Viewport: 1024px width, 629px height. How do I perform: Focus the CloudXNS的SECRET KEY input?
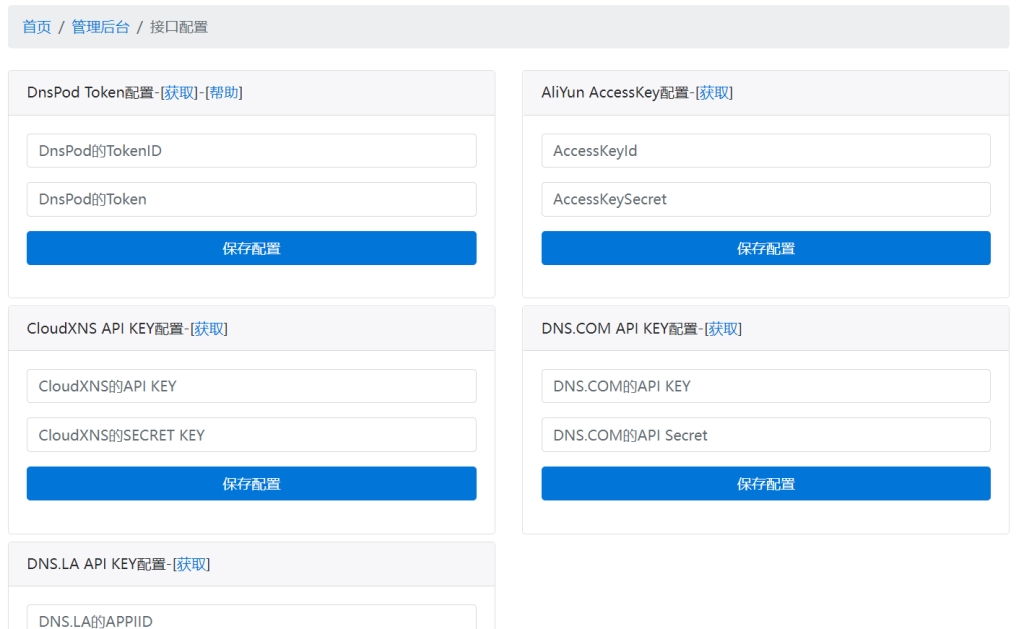tap(251, 435)
